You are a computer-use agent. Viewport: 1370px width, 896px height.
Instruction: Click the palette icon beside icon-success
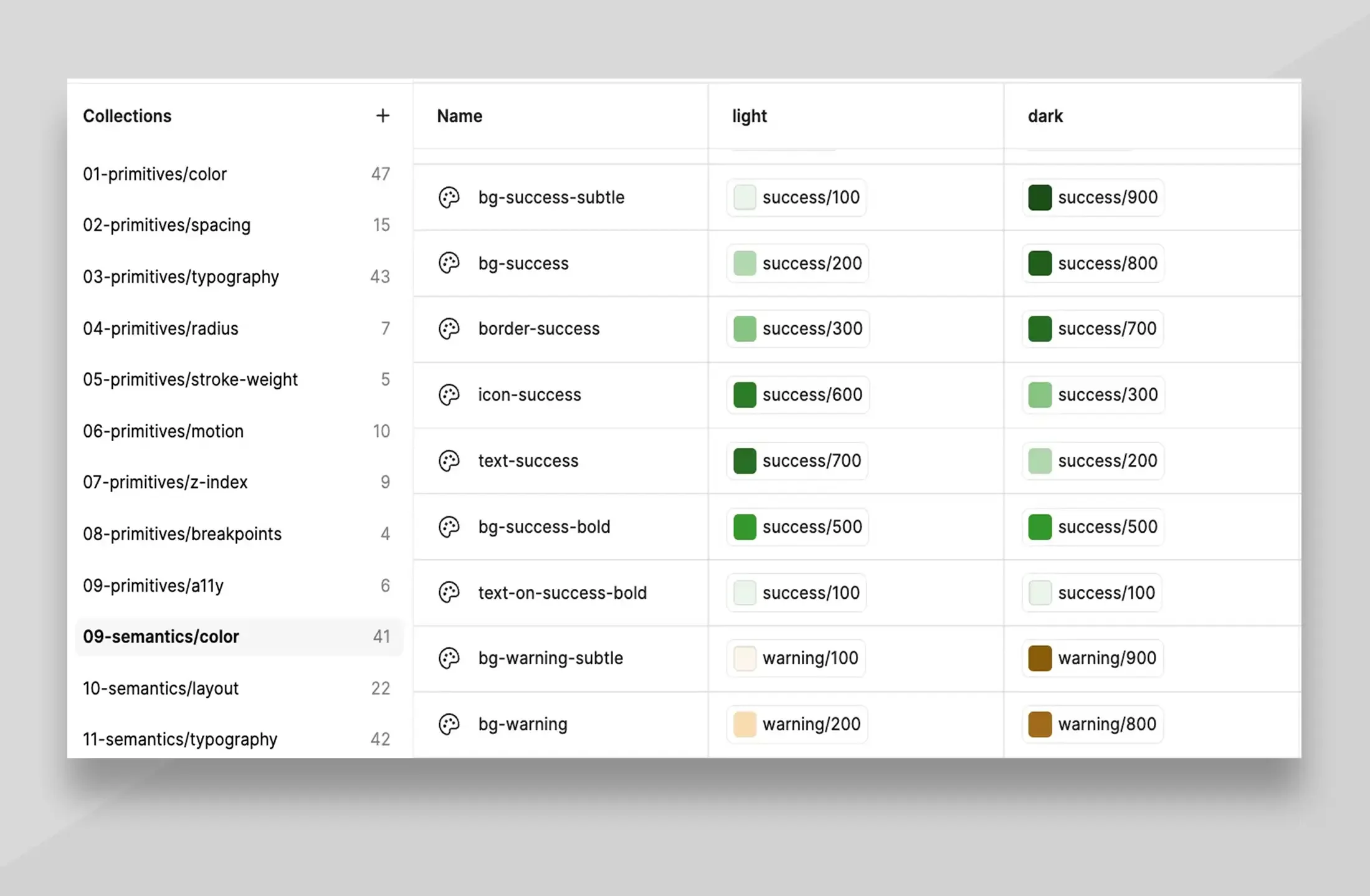[449, 395]
